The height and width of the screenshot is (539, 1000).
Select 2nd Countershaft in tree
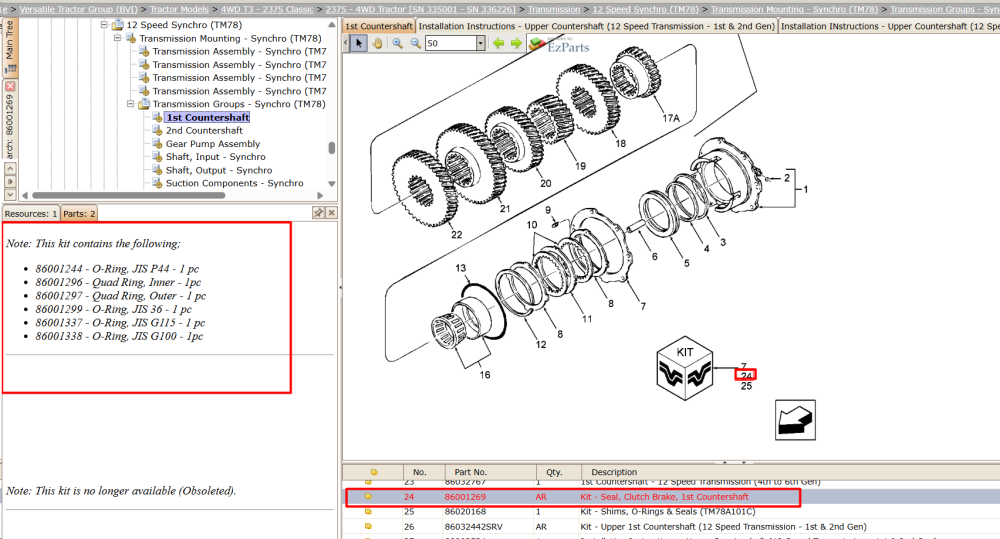pos(204,130)
